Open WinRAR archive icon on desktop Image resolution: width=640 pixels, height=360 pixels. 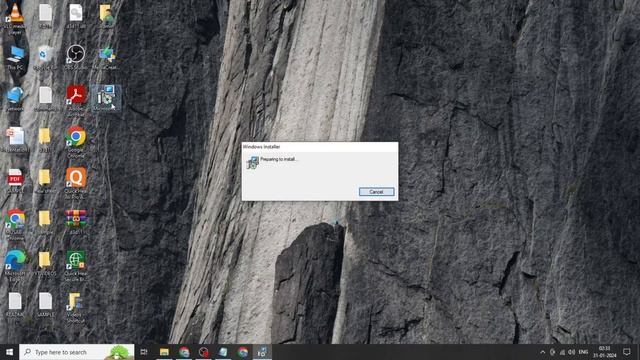(76, 222)
